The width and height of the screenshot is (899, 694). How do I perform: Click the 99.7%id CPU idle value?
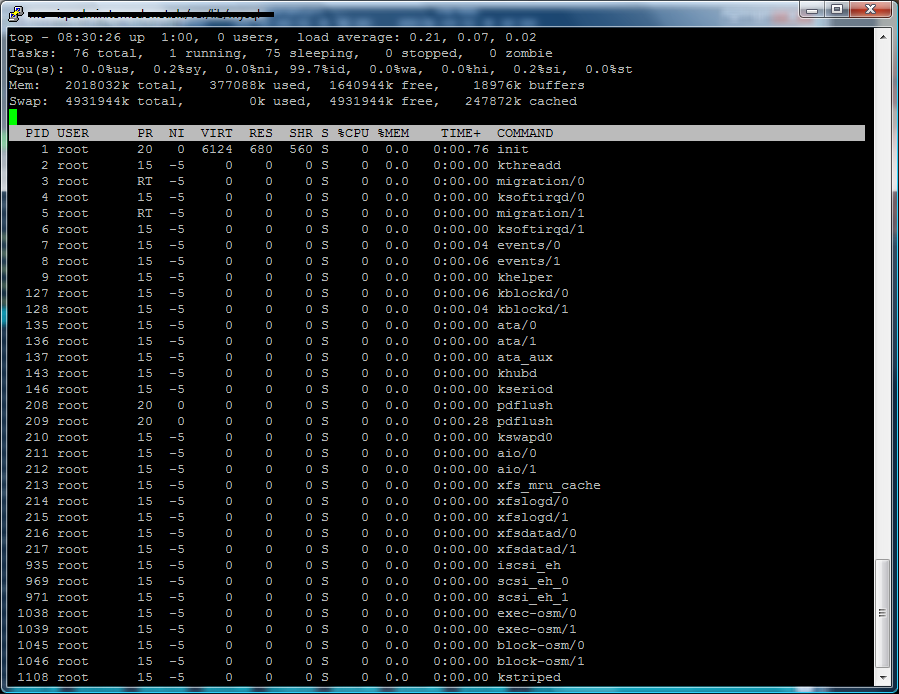pos(317,69)
